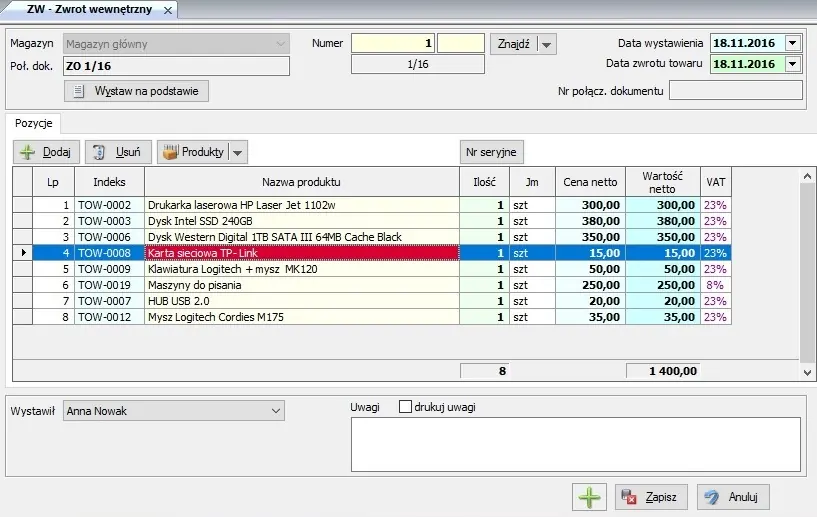The height and width of the screenshot is (517, 817).
Task: Click the 8% VAT cell
Action: tap(716, 285)
